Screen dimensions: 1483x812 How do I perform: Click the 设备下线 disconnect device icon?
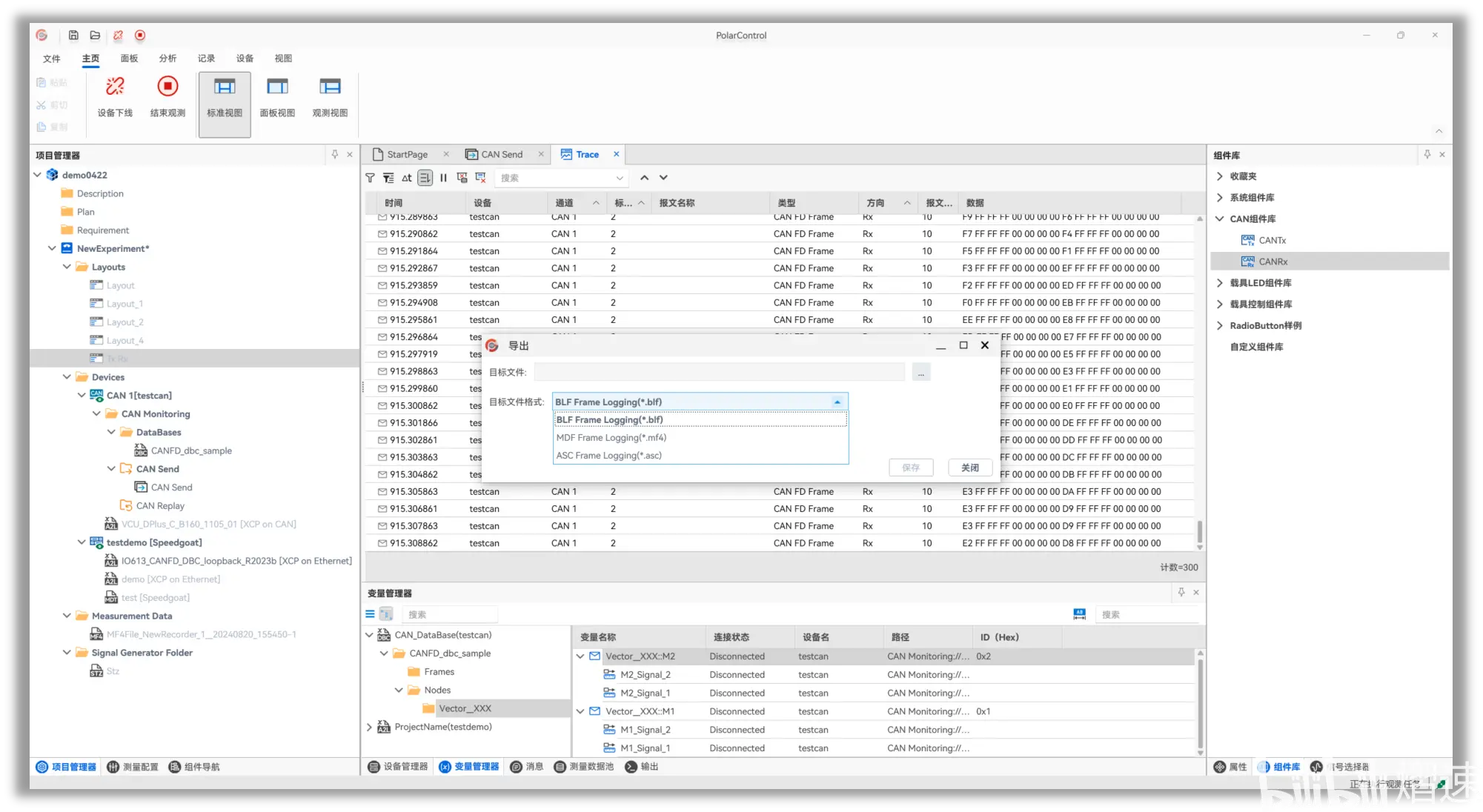click(x=115, y=87)
